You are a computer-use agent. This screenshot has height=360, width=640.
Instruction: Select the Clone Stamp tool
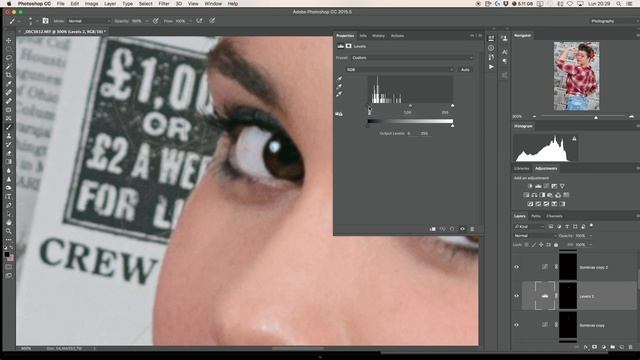click(x=9, y=136)
